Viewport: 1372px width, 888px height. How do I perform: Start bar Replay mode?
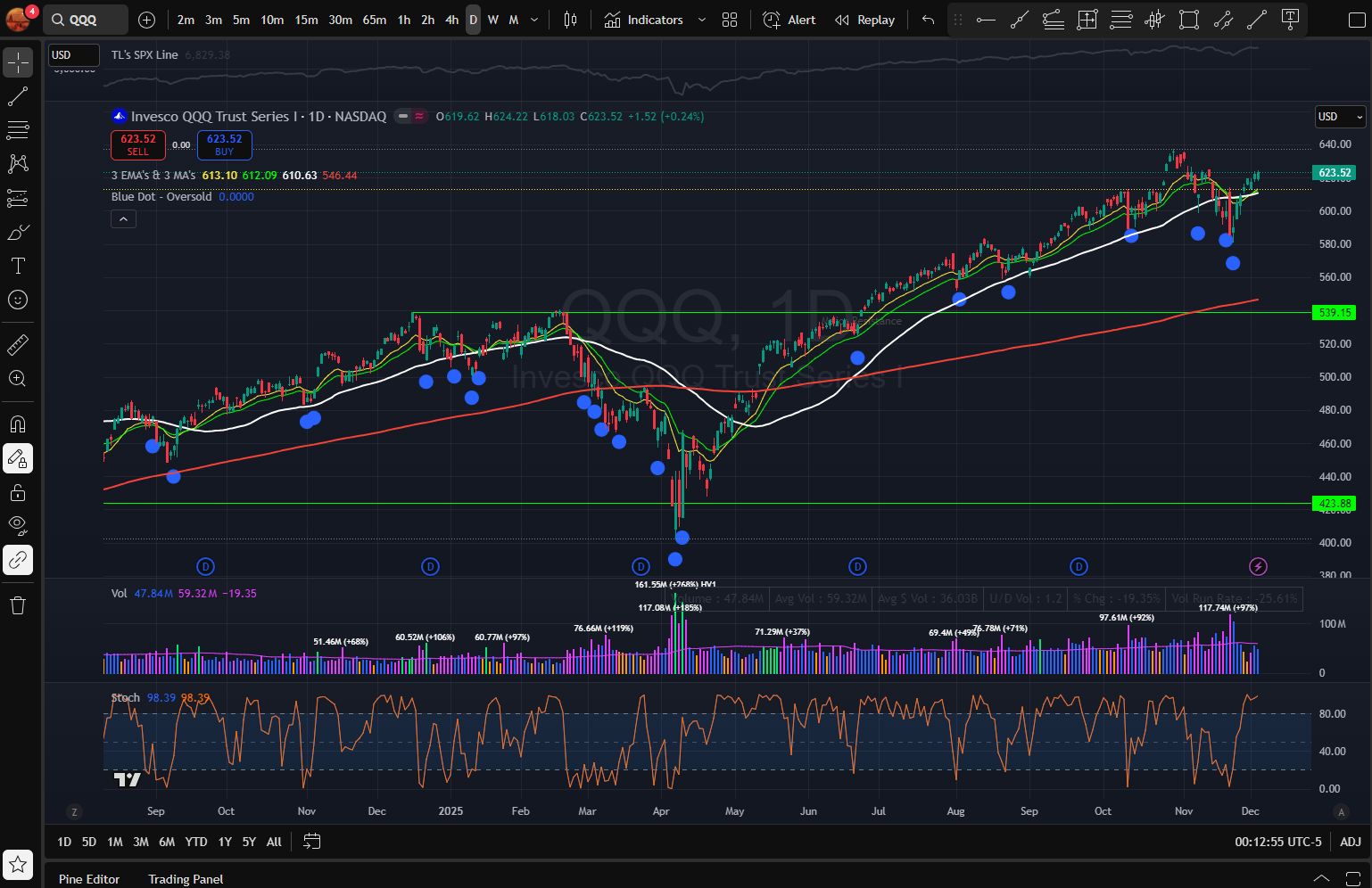click(864, 20)
